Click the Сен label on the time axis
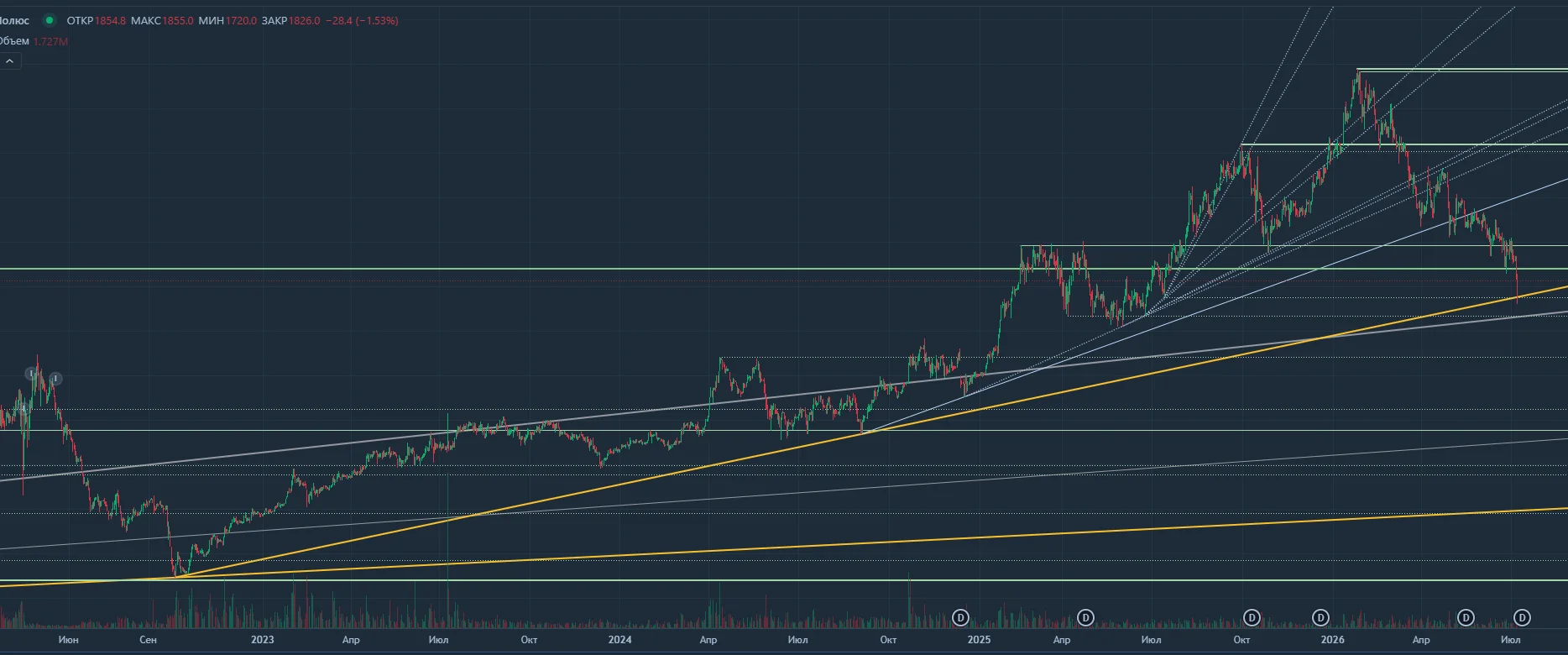This screenshot has height=655, width=1568. (x=148, y=640)
